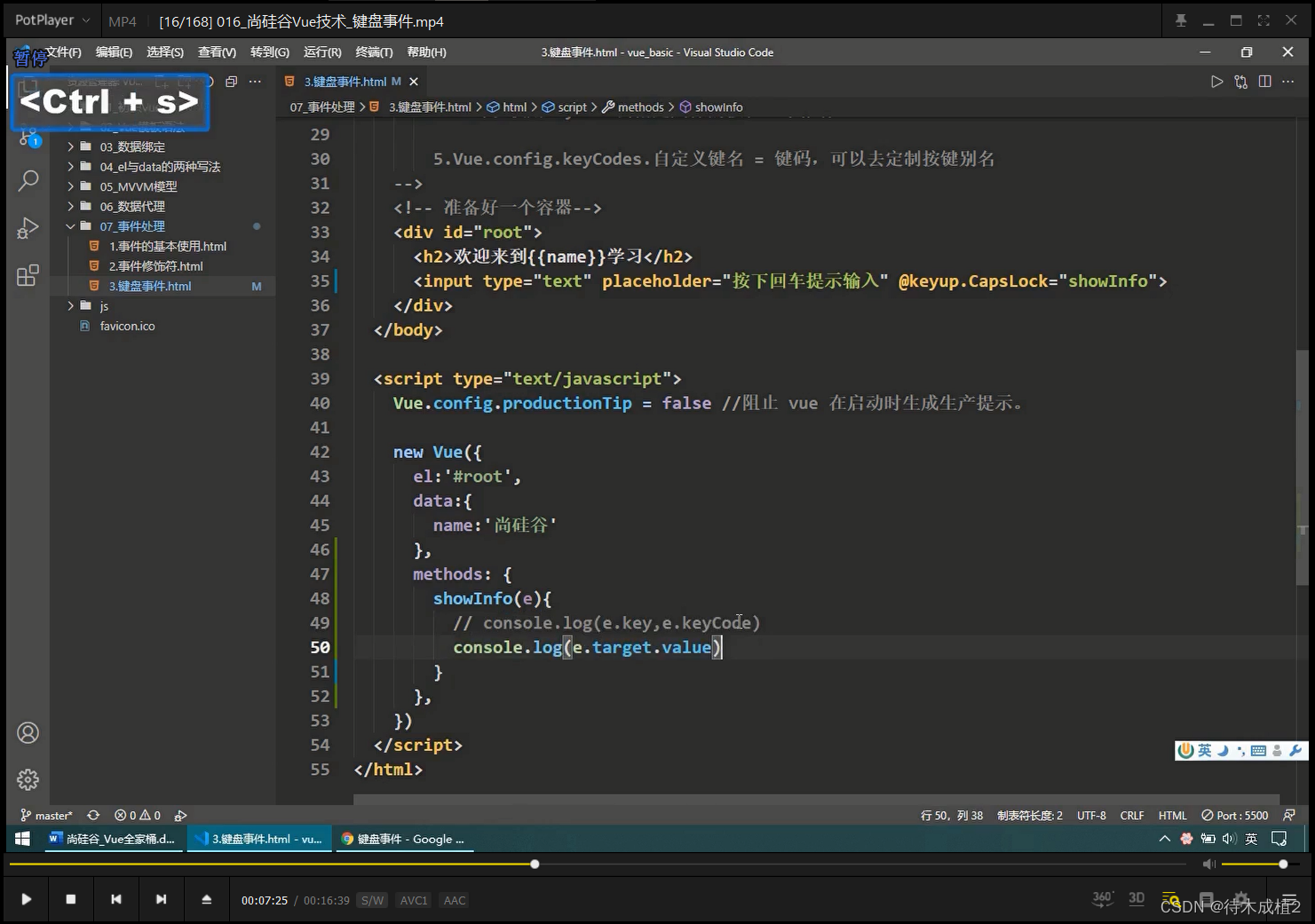1315x924 pixels.
Task: Open the status bar feedback icon
Action: (x=1289, y=815)
